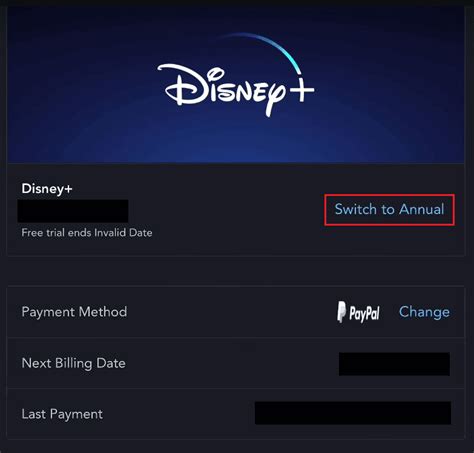The width and height of the screenshot is (474, 453).
Task: Click the plus sign in the Disney+ logo
Action: point(301,90)
